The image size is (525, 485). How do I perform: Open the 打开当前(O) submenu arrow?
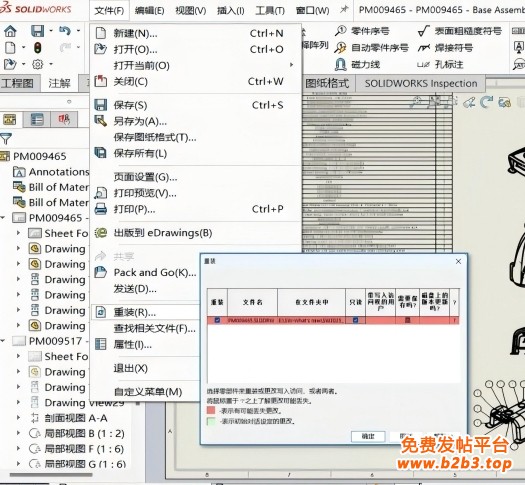click(292, 65)
